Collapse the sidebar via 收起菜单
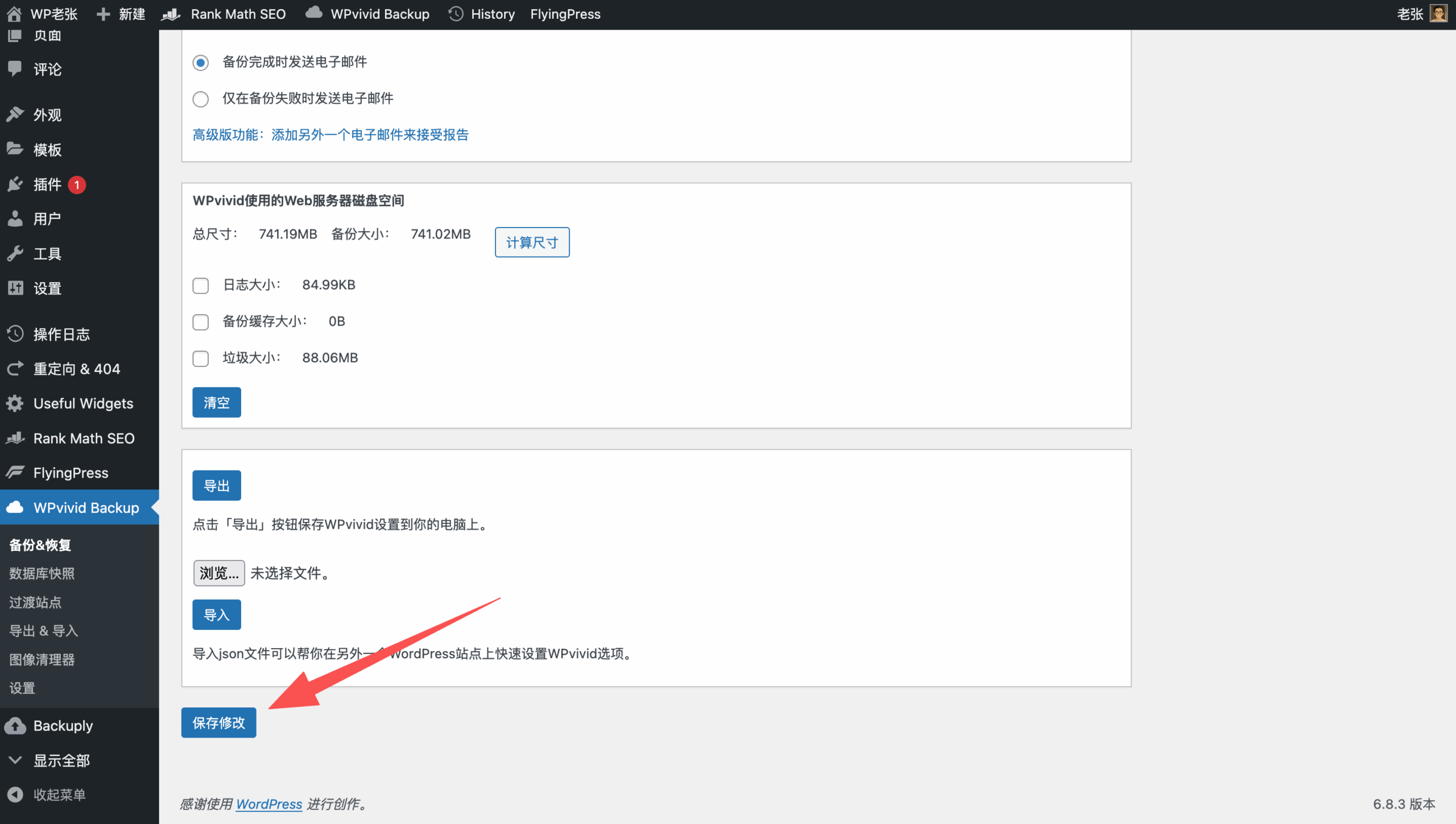 [59, 794]
